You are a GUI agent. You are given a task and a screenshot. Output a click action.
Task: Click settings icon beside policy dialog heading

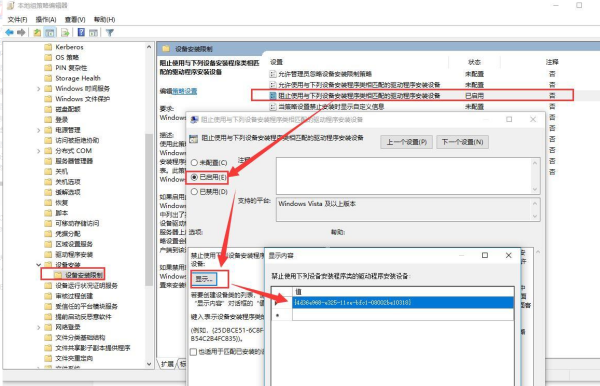194,138
